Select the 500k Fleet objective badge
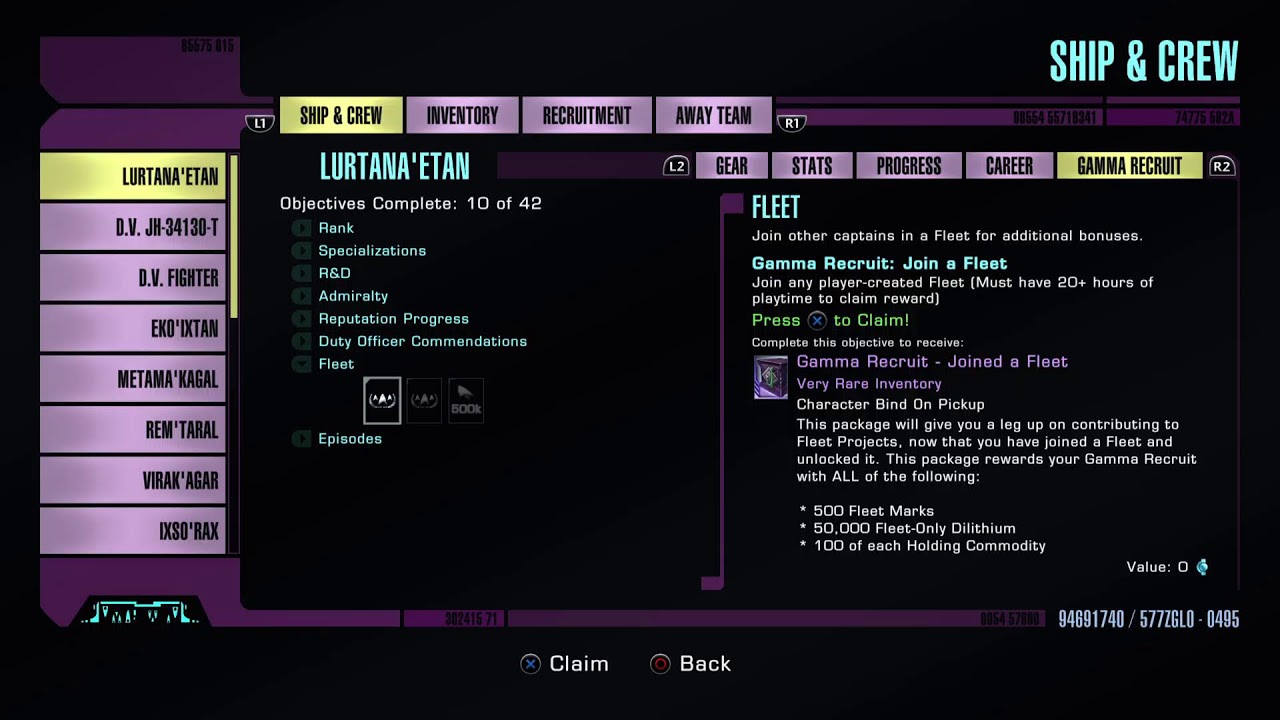This screenshot has width=1280, height=720. pyautogui.click(x=466, y=400)
